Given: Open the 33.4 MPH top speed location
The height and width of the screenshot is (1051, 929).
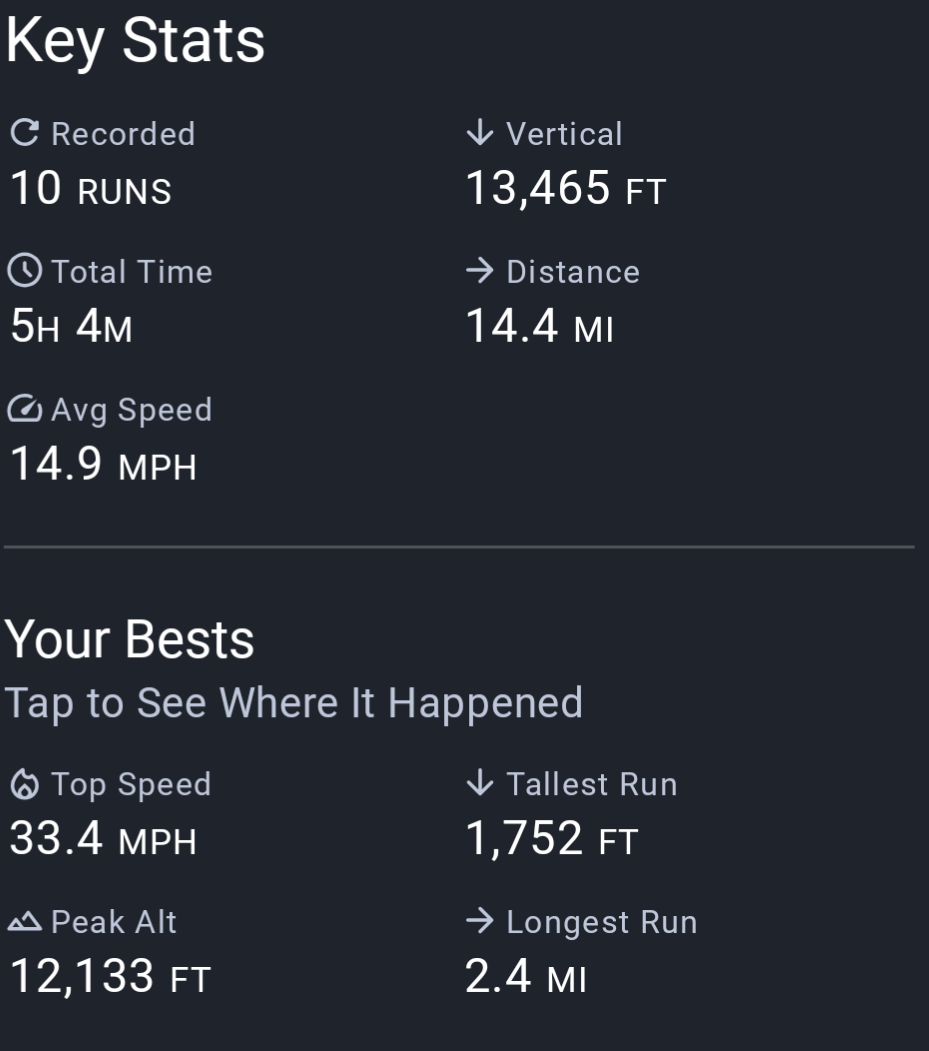Looking at the screenshot, I should pyautogui.click(x=103, y=839).
